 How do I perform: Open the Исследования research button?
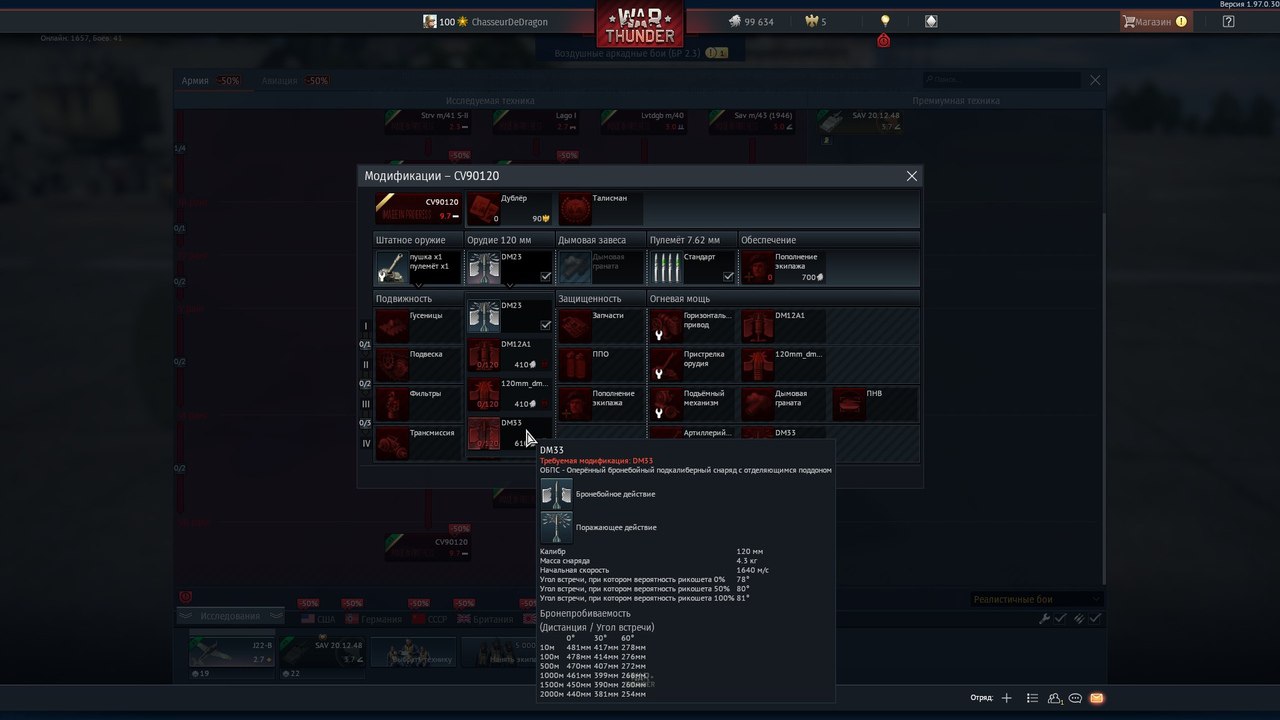[x=228, y=616]
